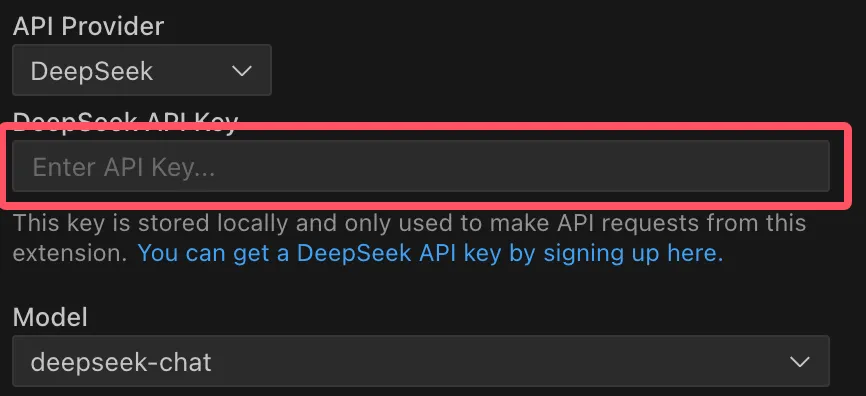This screenshot has width=866, height=396.
Task: Click the 'DeepSeek API Key' field label
Action: [125, 121]
